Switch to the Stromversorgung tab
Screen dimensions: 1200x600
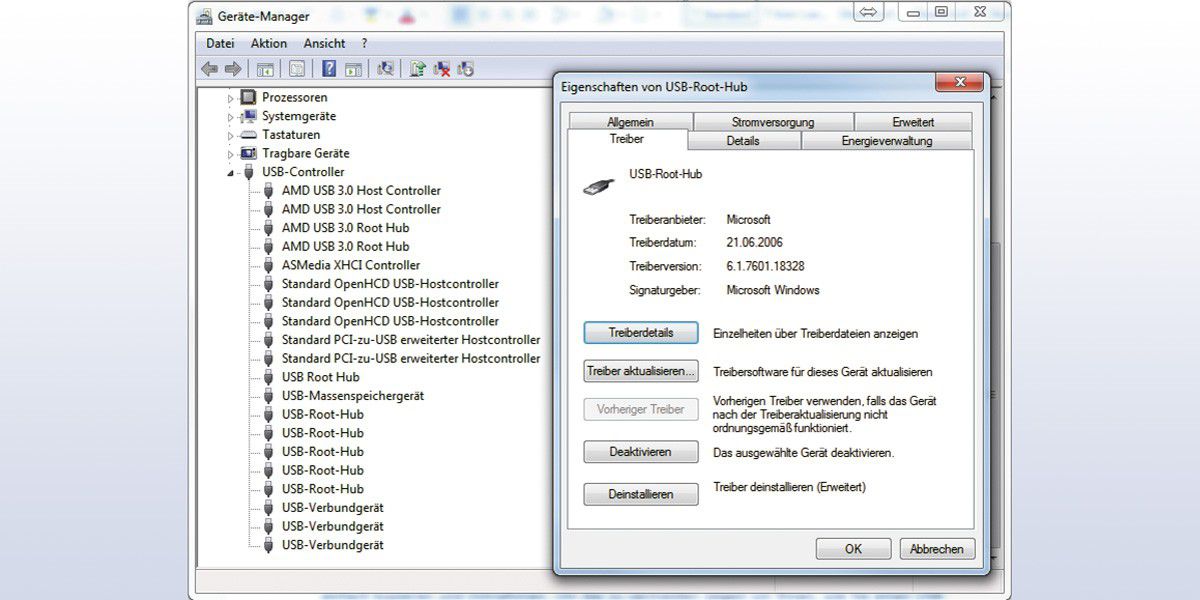pyautogui.click(x=773, y=122)
